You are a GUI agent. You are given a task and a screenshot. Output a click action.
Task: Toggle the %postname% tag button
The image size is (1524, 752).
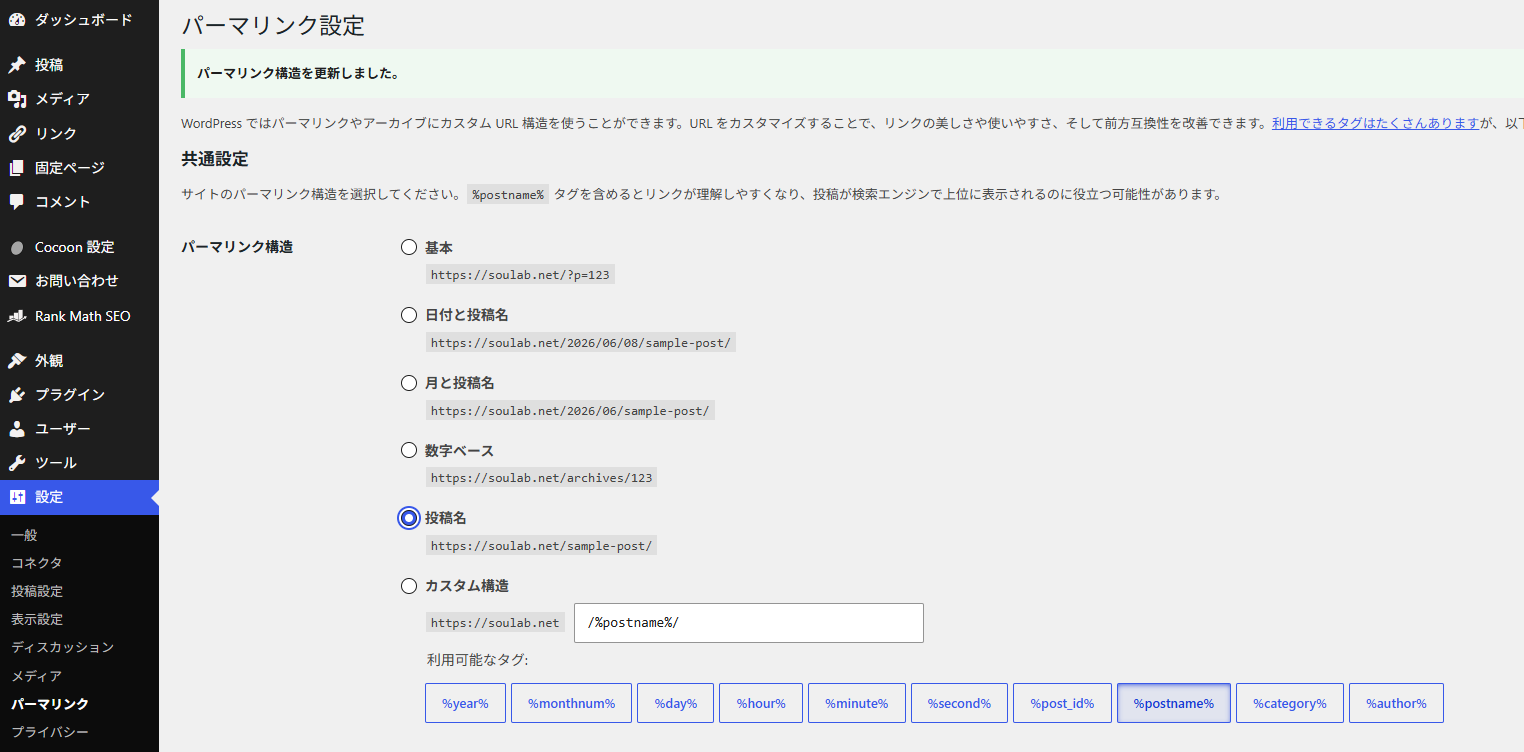point(1174,703)
